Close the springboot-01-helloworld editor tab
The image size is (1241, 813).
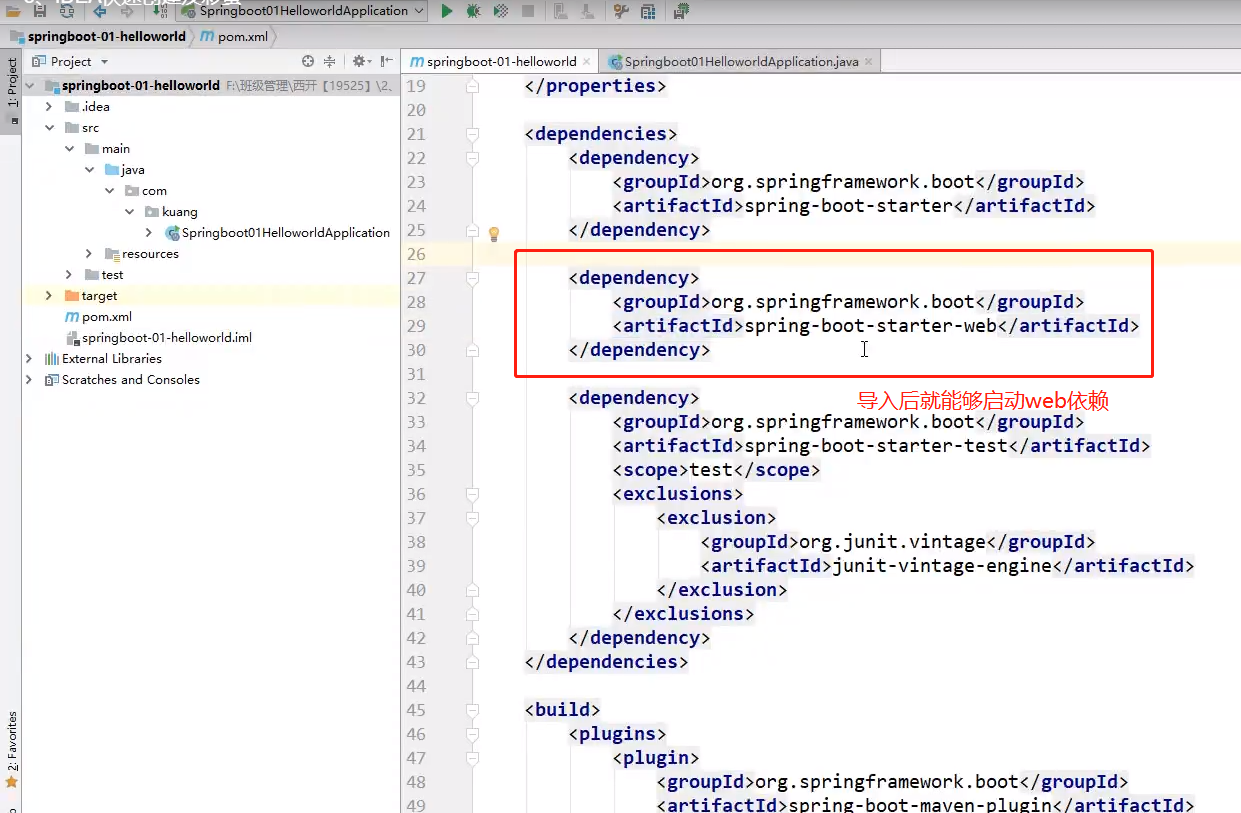click(x=588, y=62)
